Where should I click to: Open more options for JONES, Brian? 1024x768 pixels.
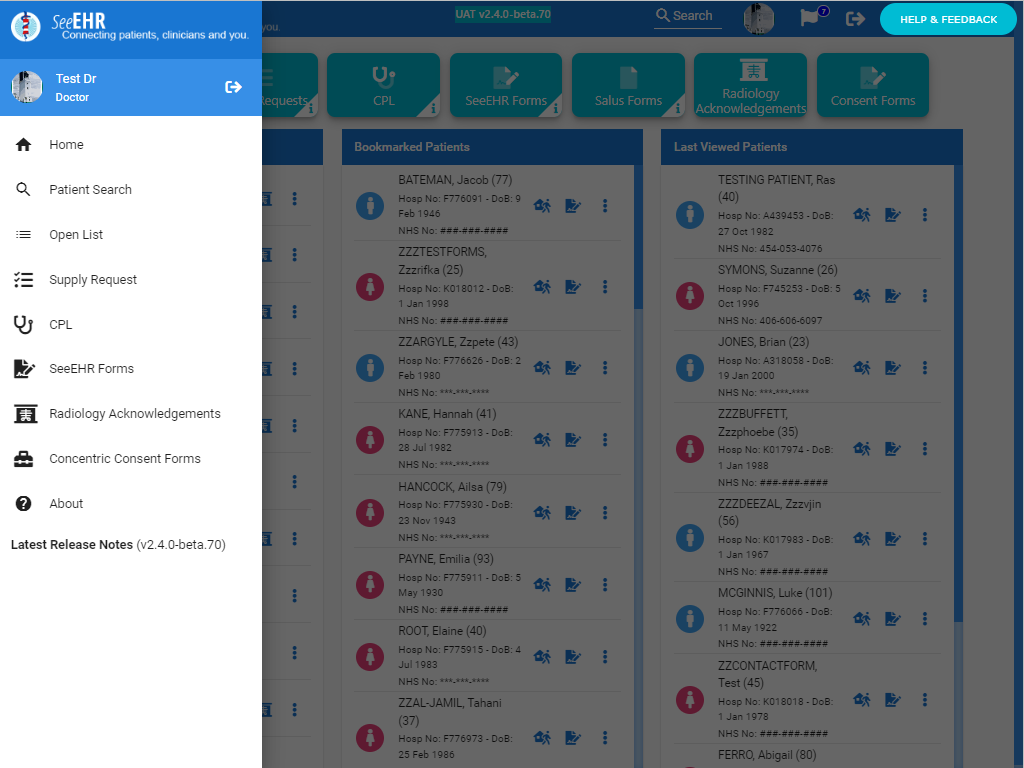tap(925, 368)
